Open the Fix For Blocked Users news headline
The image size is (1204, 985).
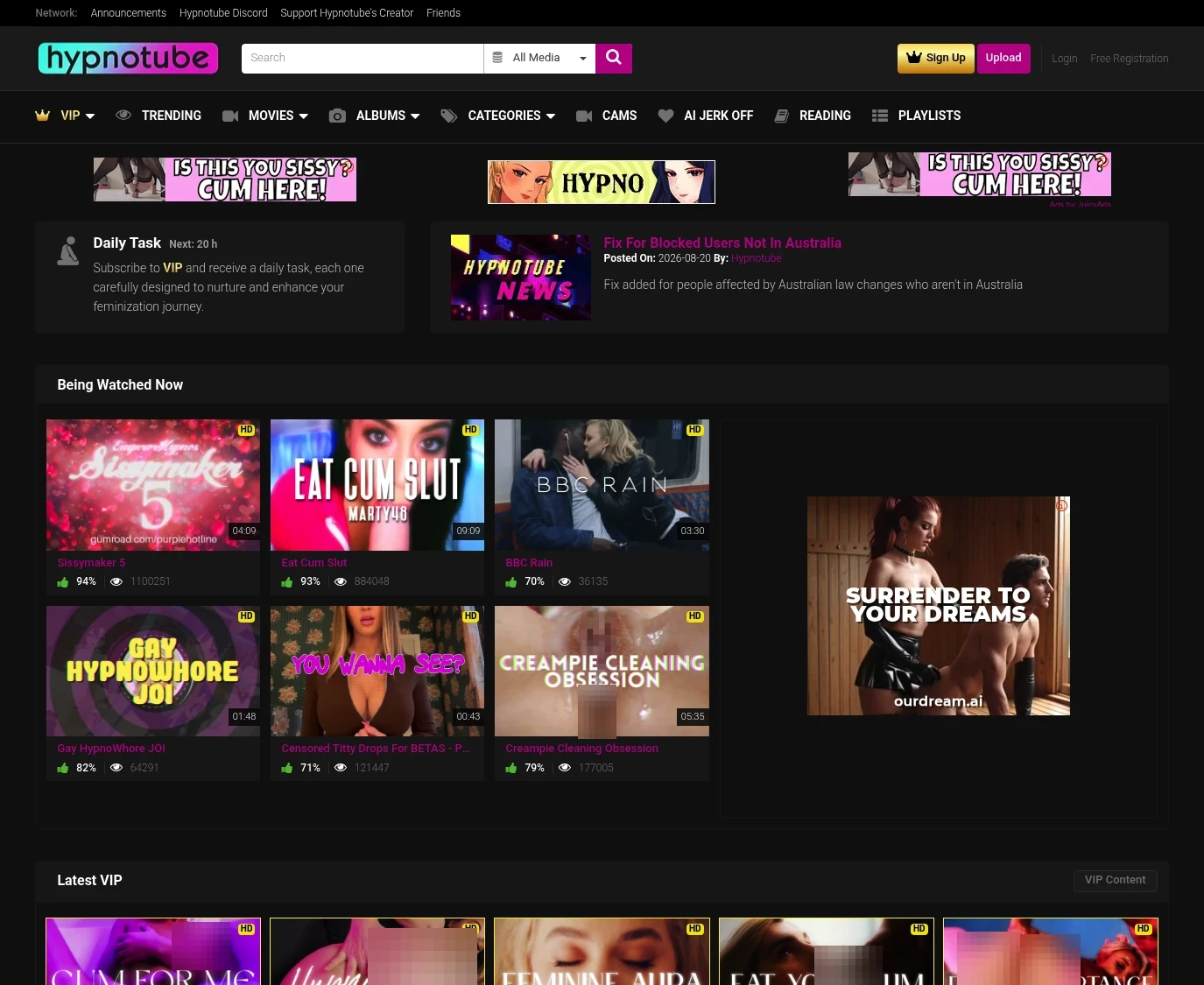pyautogui.click(x=722, y=243)
